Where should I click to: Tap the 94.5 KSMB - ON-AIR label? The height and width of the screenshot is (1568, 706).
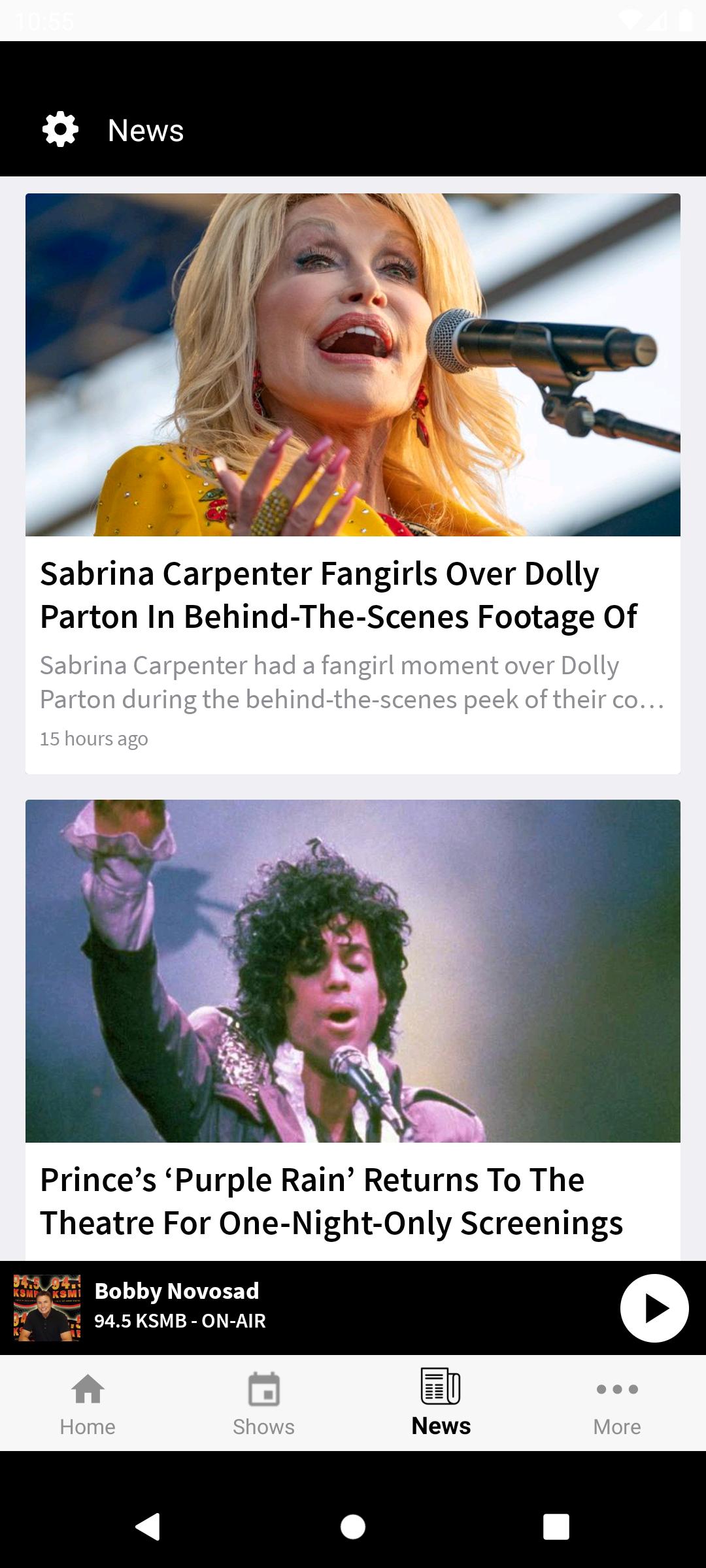pos(180,1321)
